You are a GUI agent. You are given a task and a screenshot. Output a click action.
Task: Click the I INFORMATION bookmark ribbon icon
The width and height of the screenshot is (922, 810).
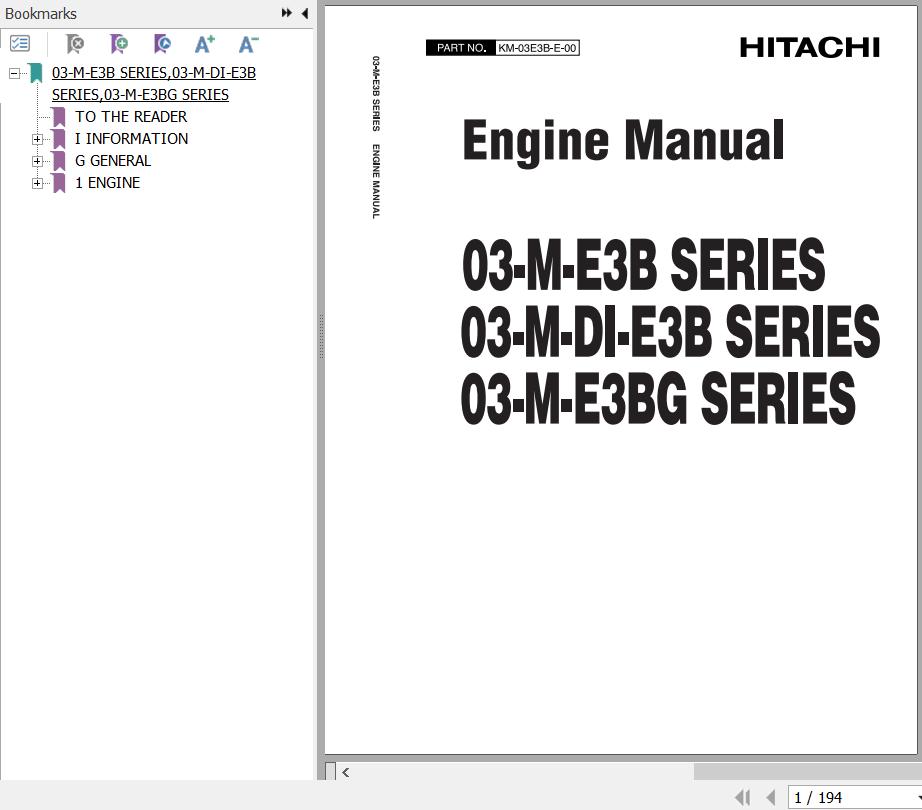(59, 139)
